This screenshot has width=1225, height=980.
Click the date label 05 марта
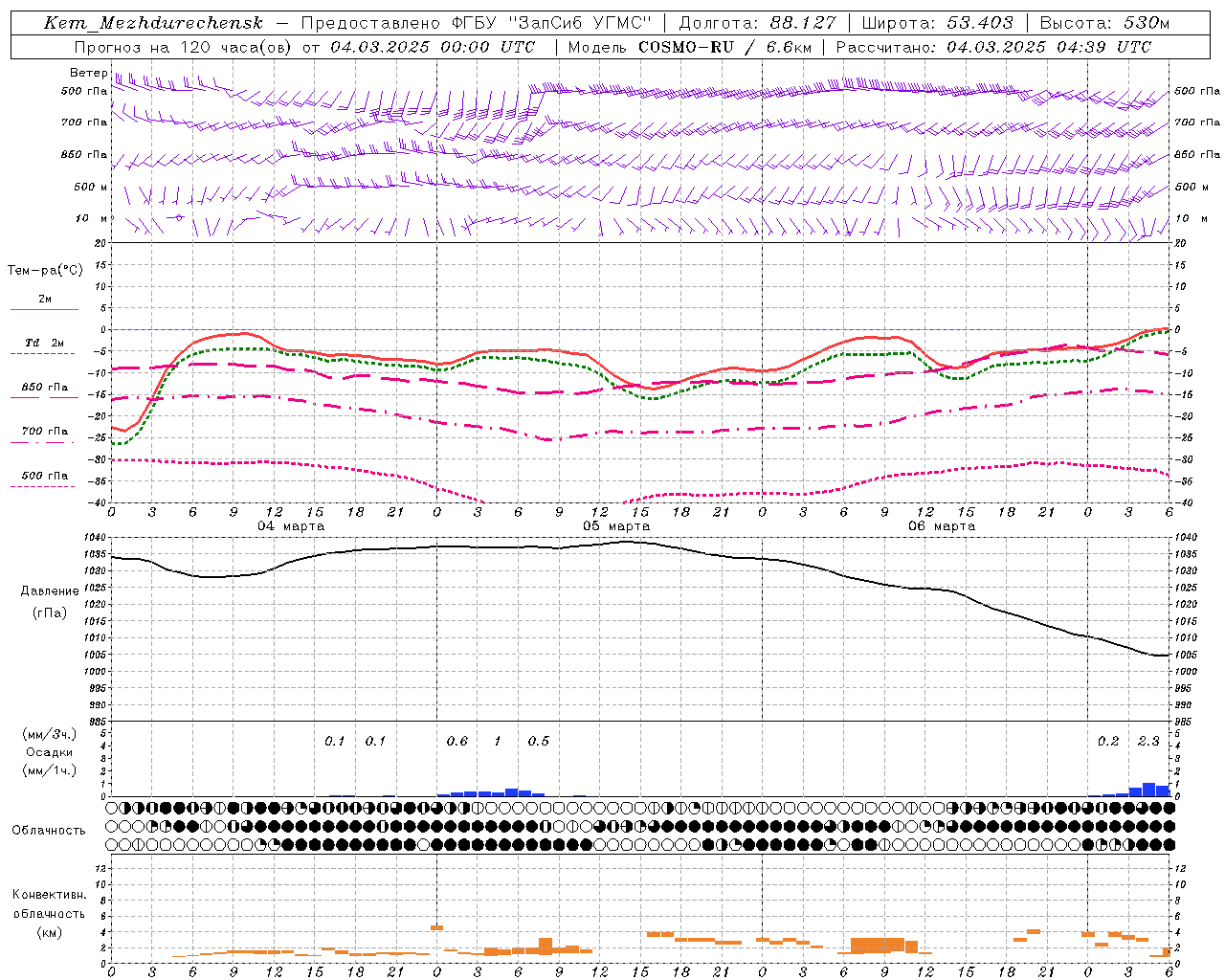(x=616, y=525)
